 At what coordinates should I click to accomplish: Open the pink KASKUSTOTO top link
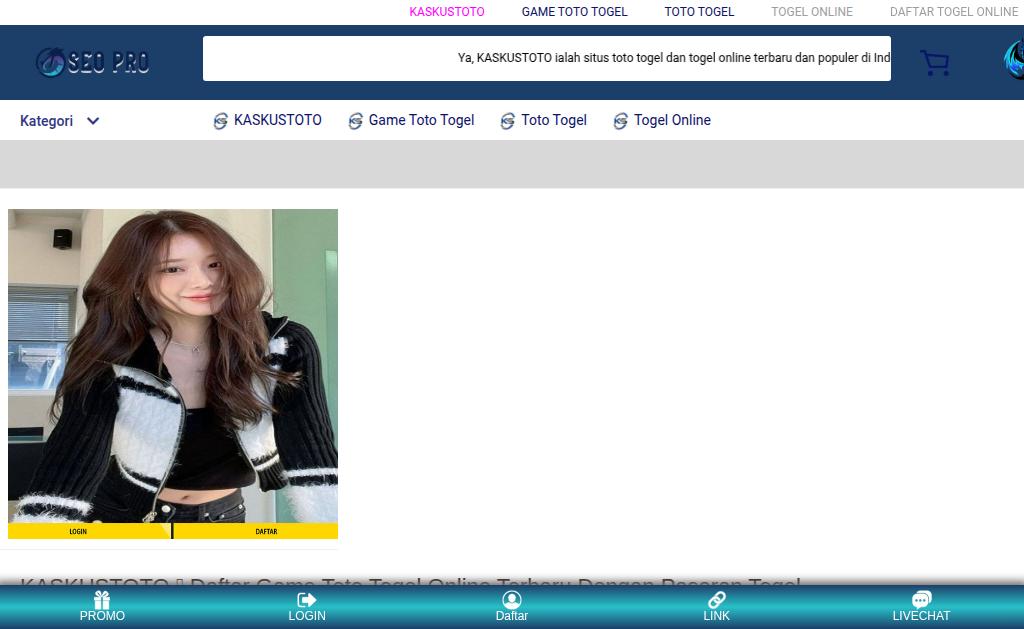447,12
